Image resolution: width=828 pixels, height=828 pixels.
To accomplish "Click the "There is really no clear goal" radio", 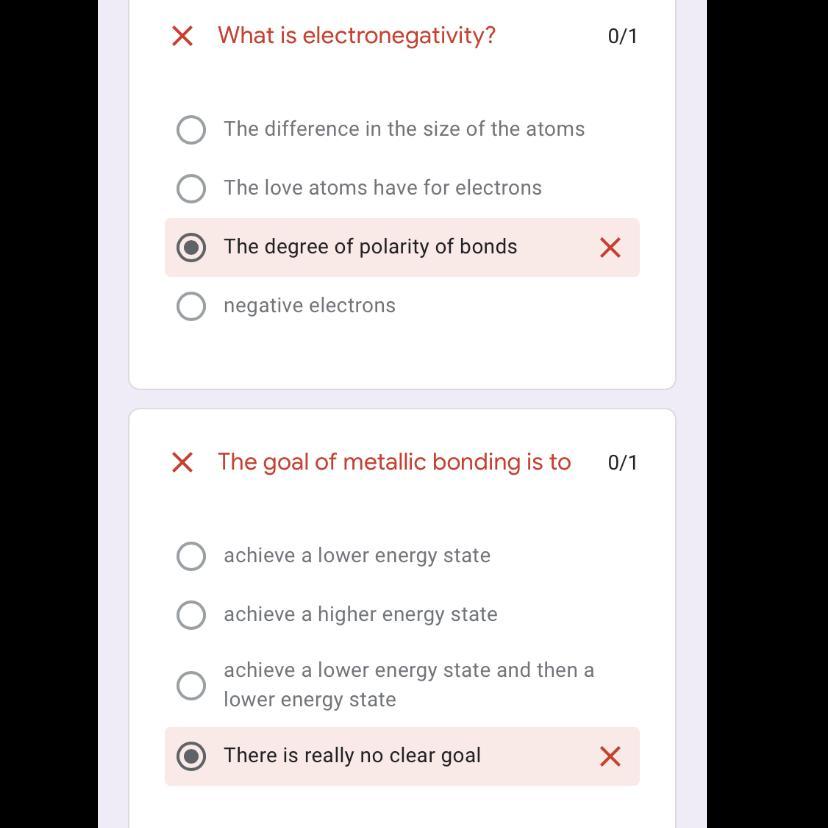I will coord(191,756).
